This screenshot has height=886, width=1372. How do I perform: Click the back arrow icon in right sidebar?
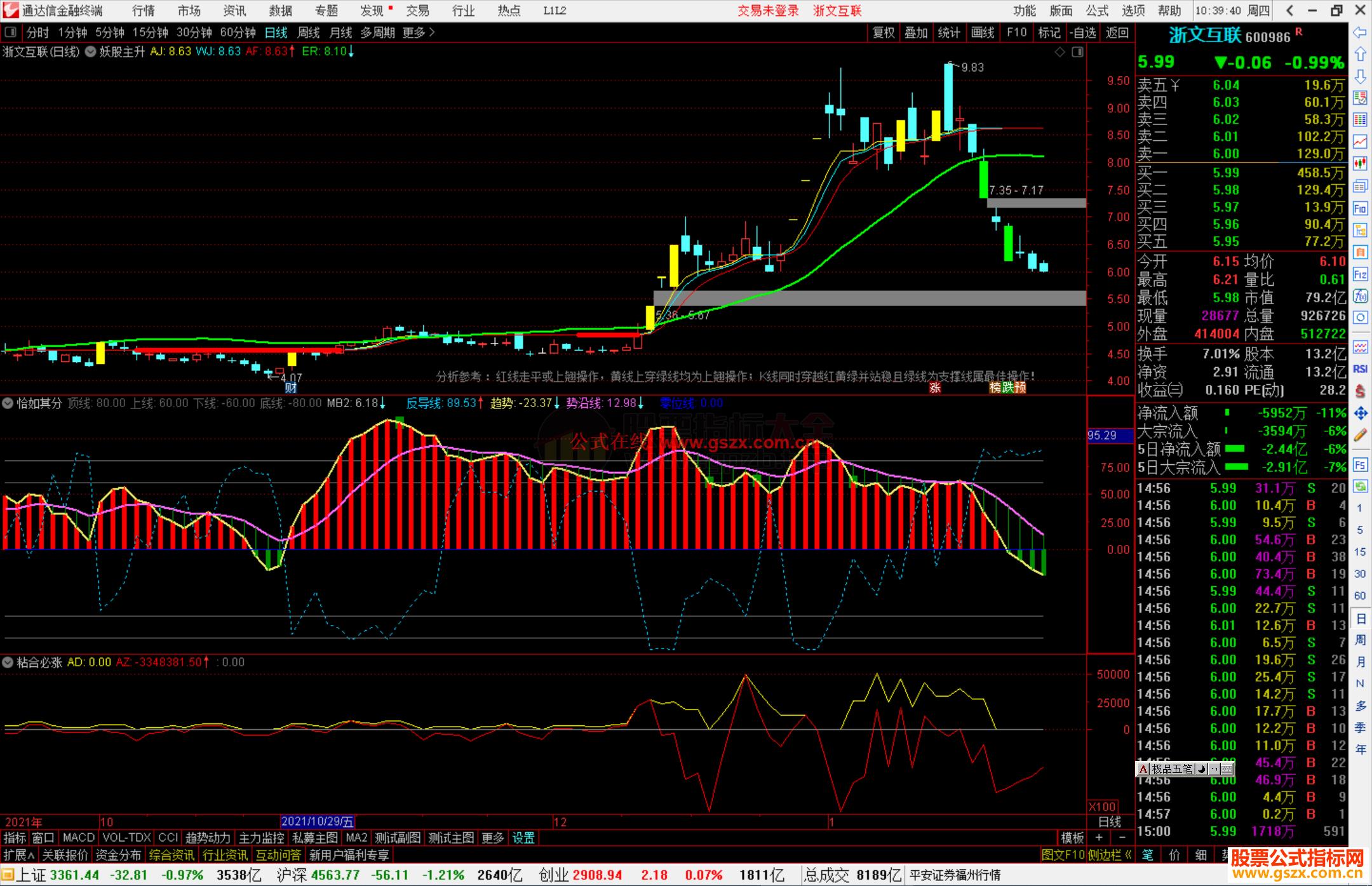1360,32
